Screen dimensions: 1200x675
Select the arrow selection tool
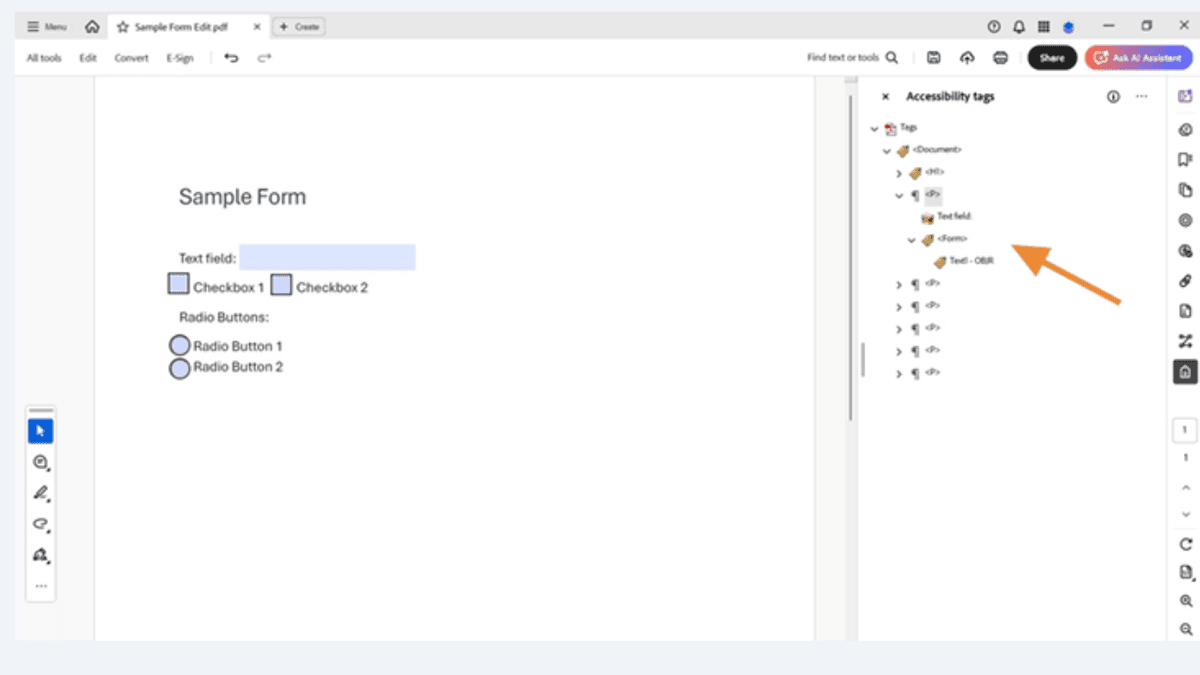click(x=40, y=430)
